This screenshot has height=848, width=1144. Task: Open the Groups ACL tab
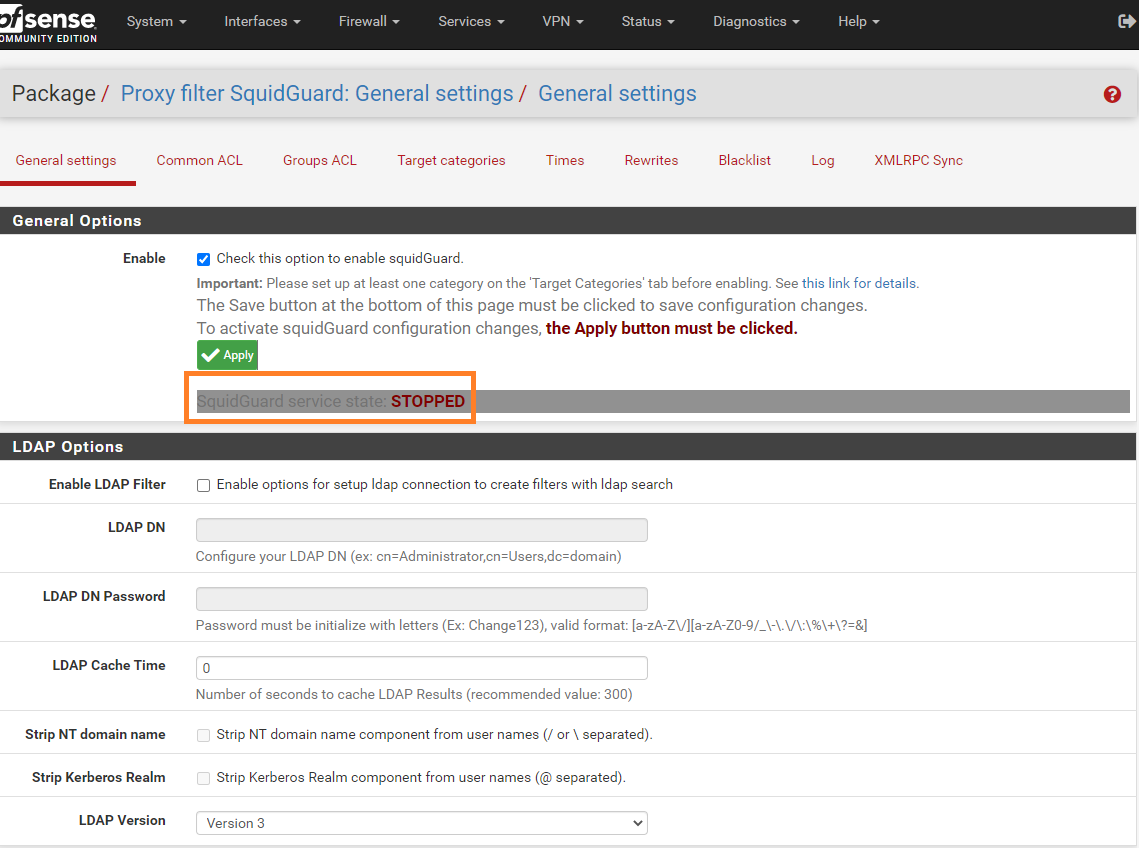(x=320, y=161)
